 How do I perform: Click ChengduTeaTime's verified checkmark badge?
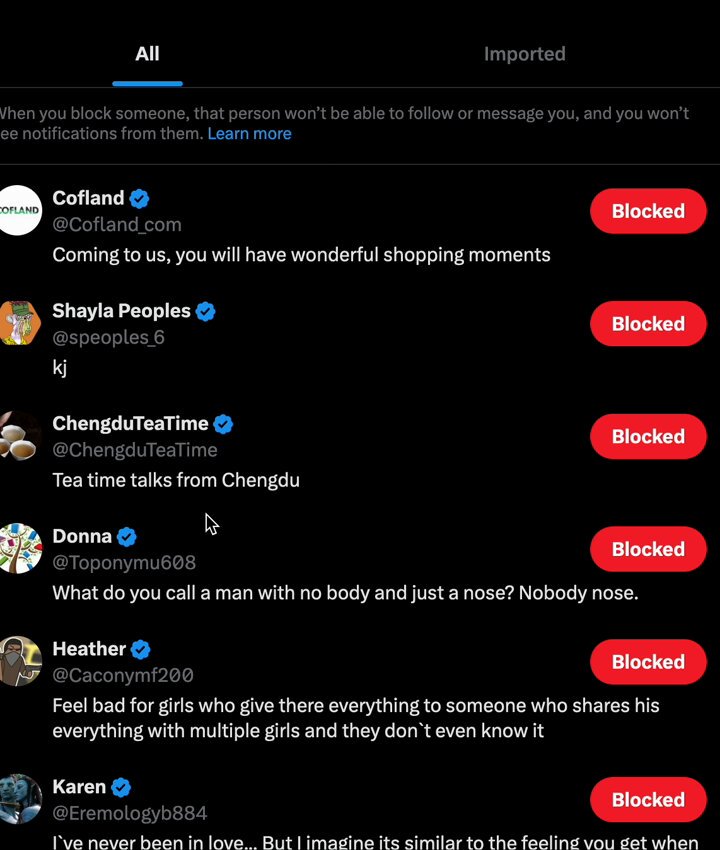coord(223,424)
